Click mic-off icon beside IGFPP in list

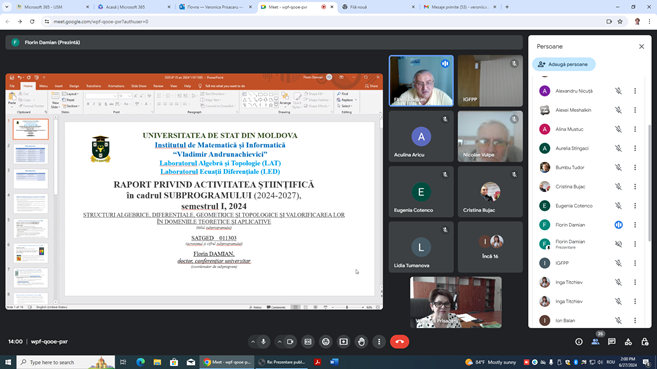point(618,263)
